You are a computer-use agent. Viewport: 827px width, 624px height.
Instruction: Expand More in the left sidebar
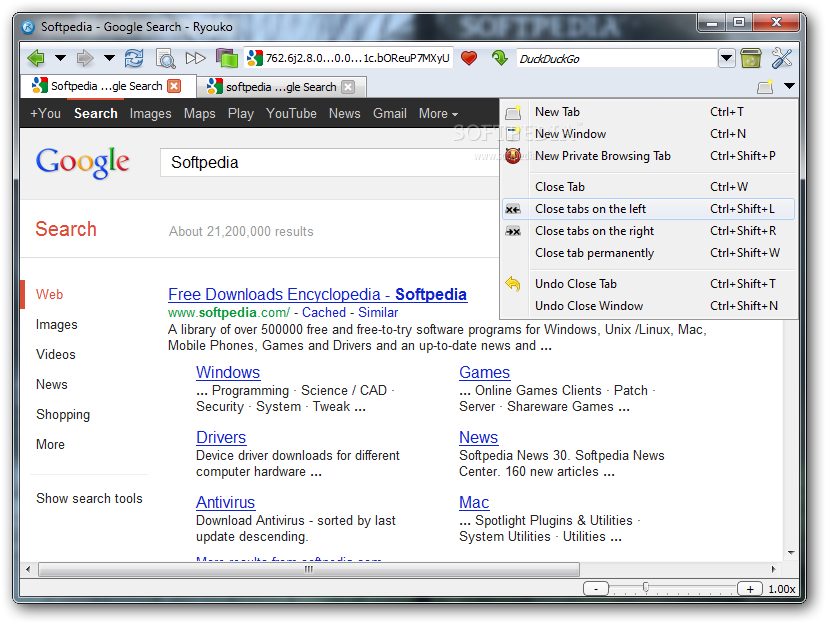tap(50, 445)
